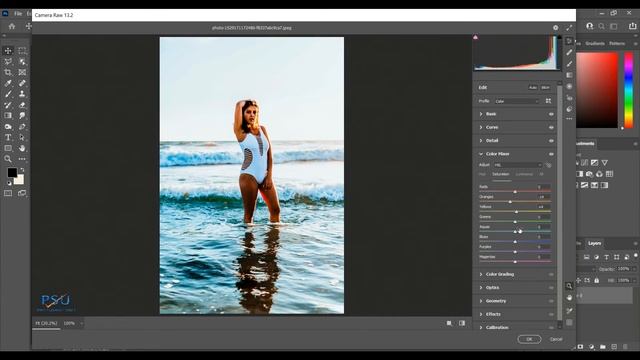Select the Zoom tool in left toolbar
Screen dimensions: 640x360
8,159
